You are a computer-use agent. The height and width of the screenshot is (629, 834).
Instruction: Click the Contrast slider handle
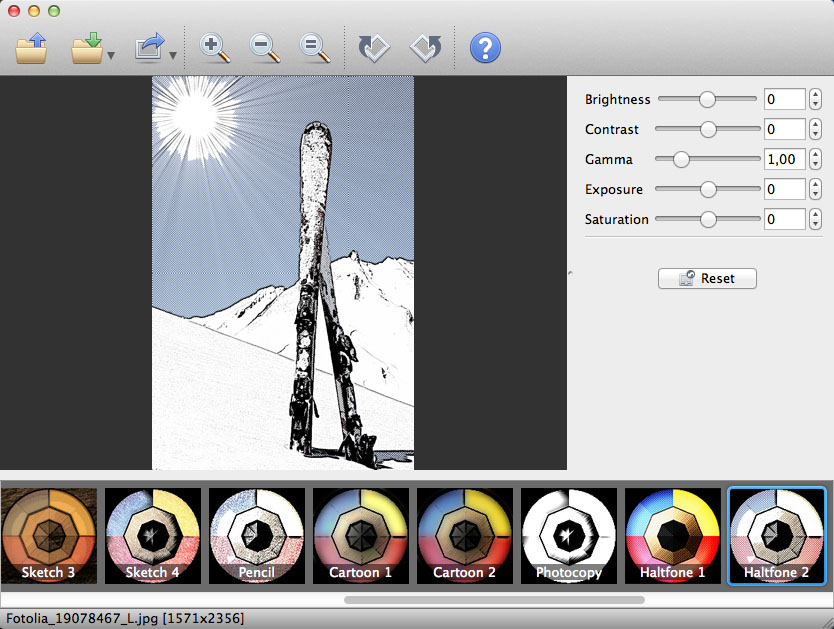pos(708,129)
